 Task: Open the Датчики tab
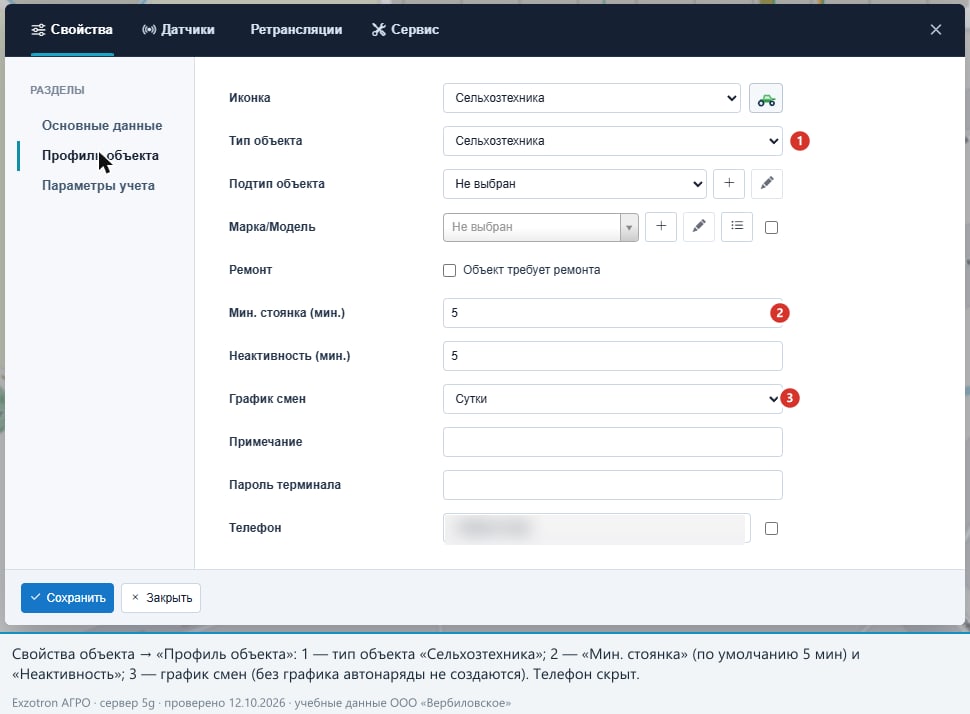pos(178,30)
